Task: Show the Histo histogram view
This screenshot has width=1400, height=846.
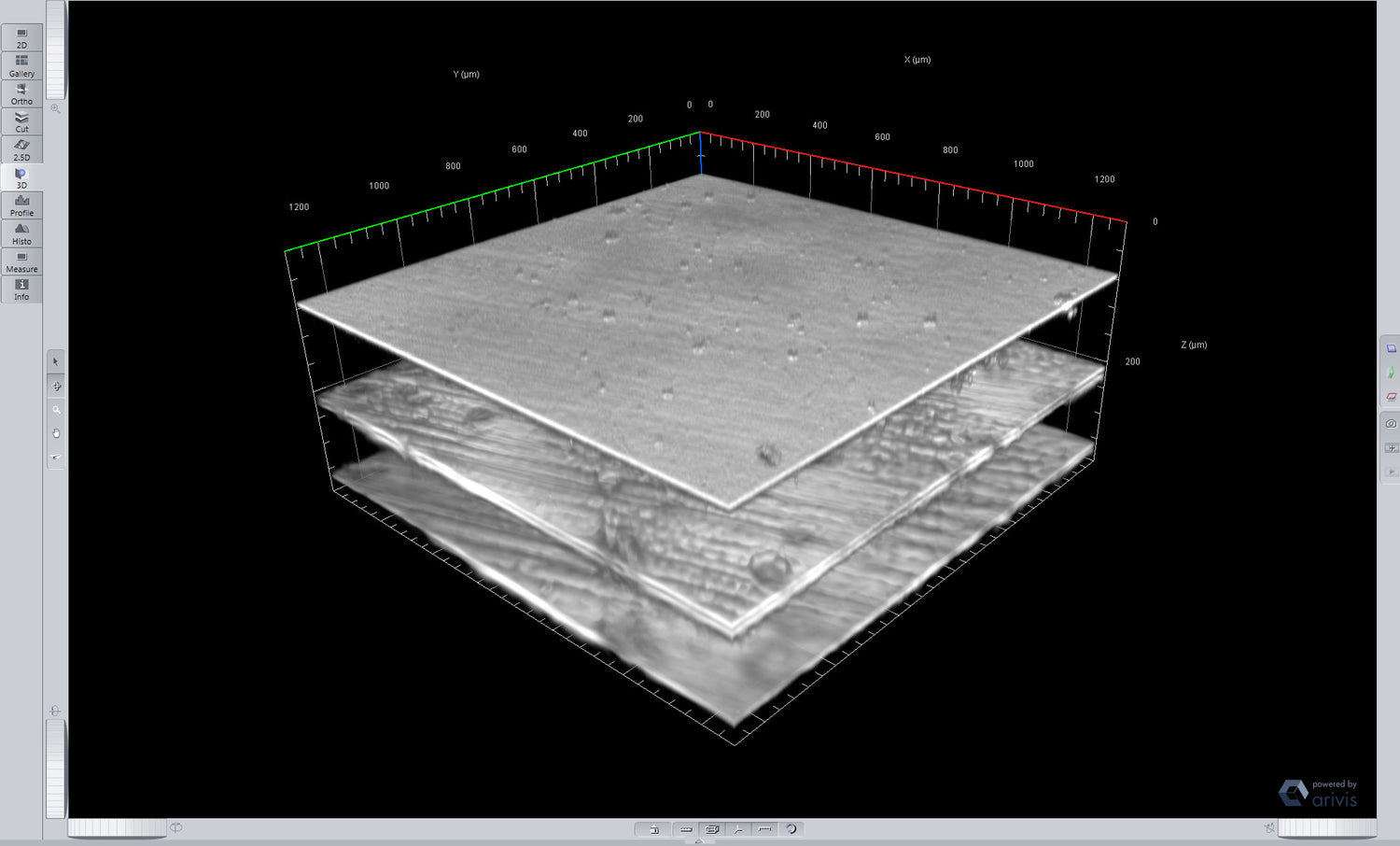Action: (x=21, y=233)
